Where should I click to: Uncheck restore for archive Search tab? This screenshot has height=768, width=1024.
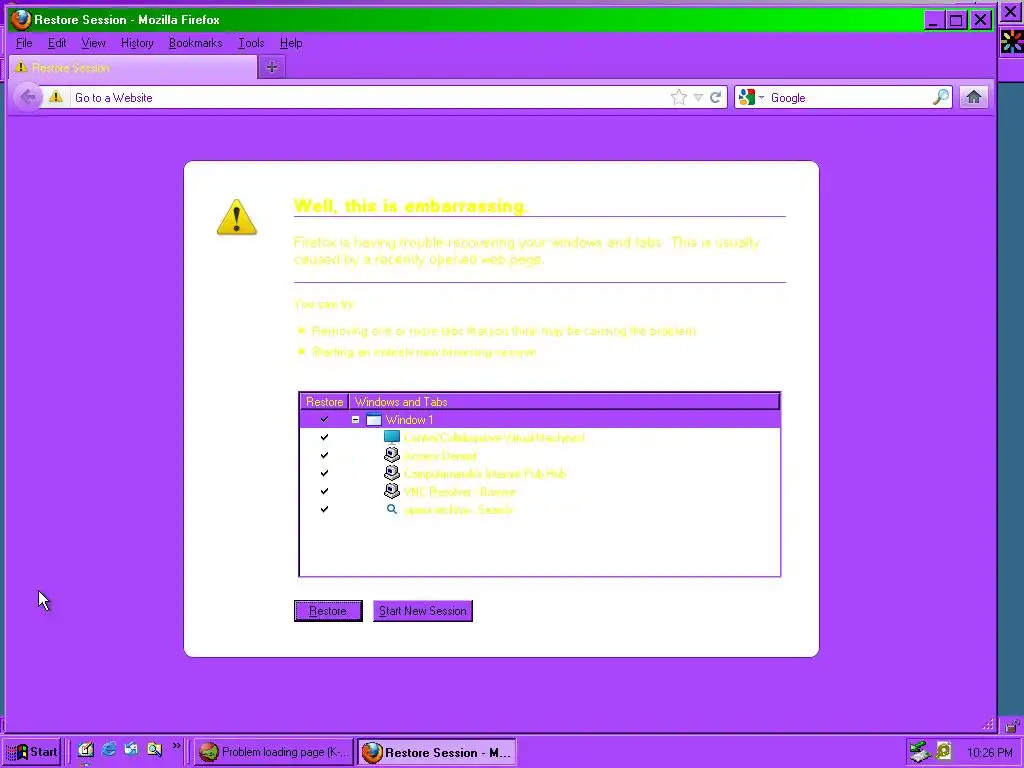pyautogui.click(x=324, y=509)
